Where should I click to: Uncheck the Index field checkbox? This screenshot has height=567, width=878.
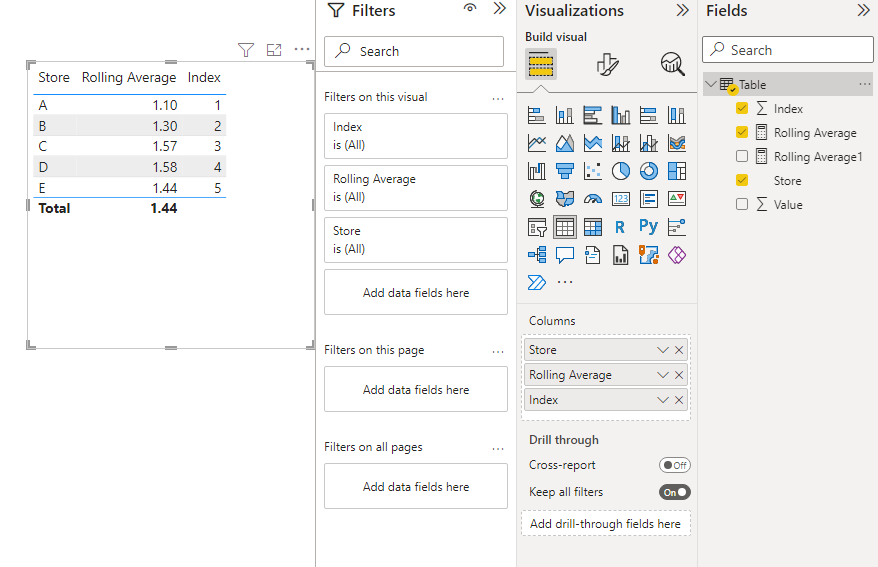click(x=742, y=109)
